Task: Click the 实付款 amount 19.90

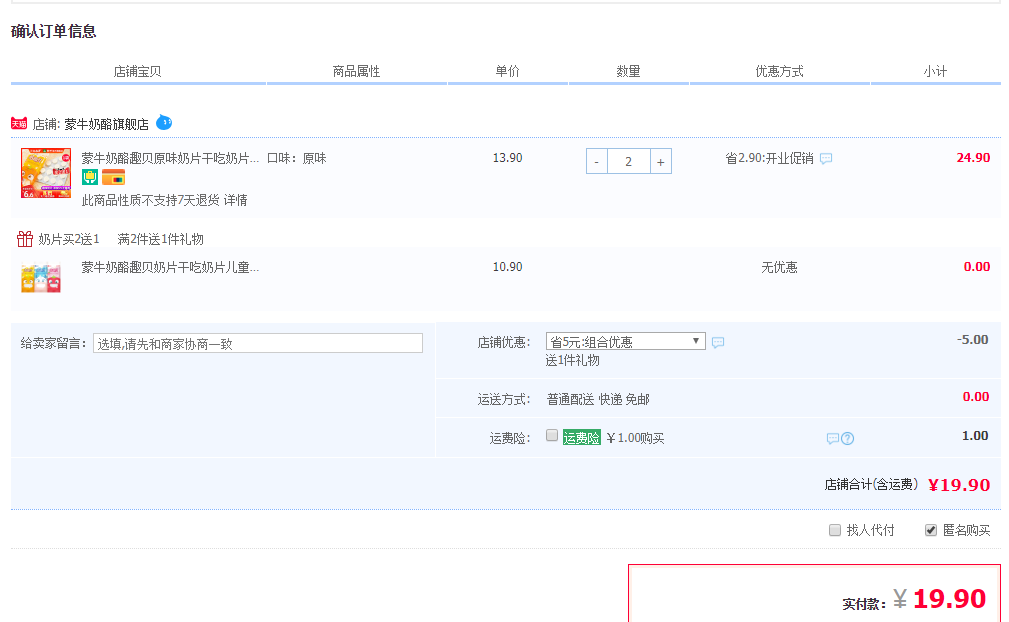Action: click(949, 599)
